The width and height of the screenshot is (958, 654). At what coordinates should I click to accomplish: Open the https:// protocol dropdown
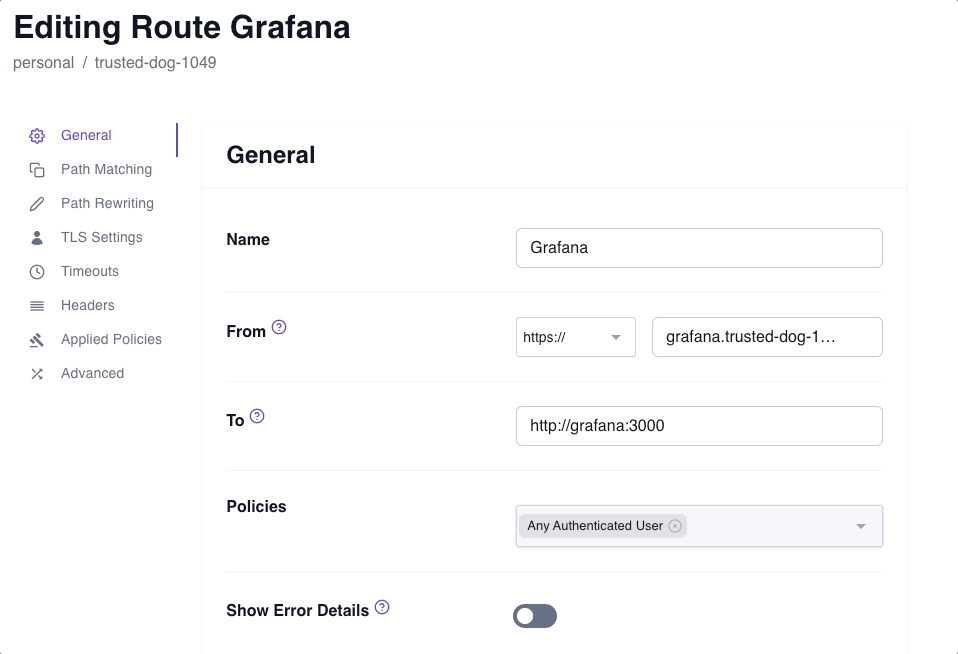(575, 337)
